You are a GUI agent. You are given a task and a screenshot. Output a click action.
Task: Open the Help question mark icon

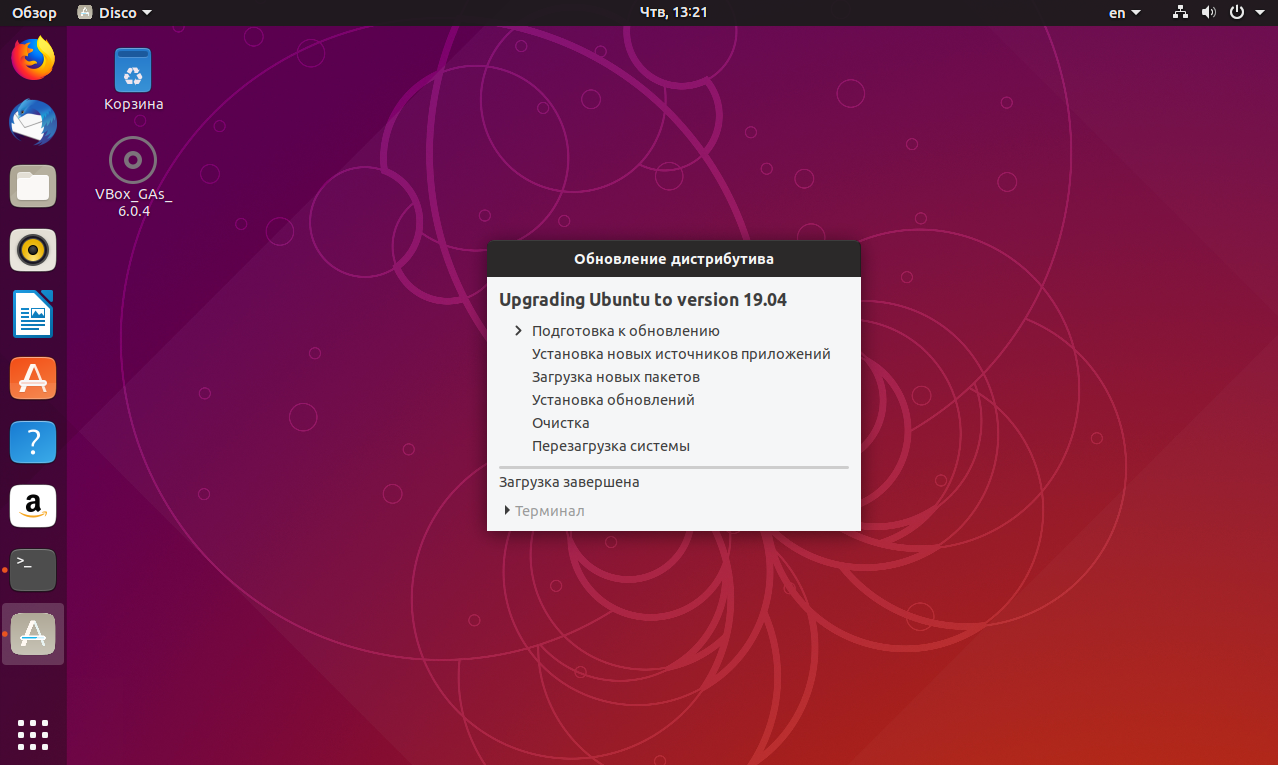point(33,442)
